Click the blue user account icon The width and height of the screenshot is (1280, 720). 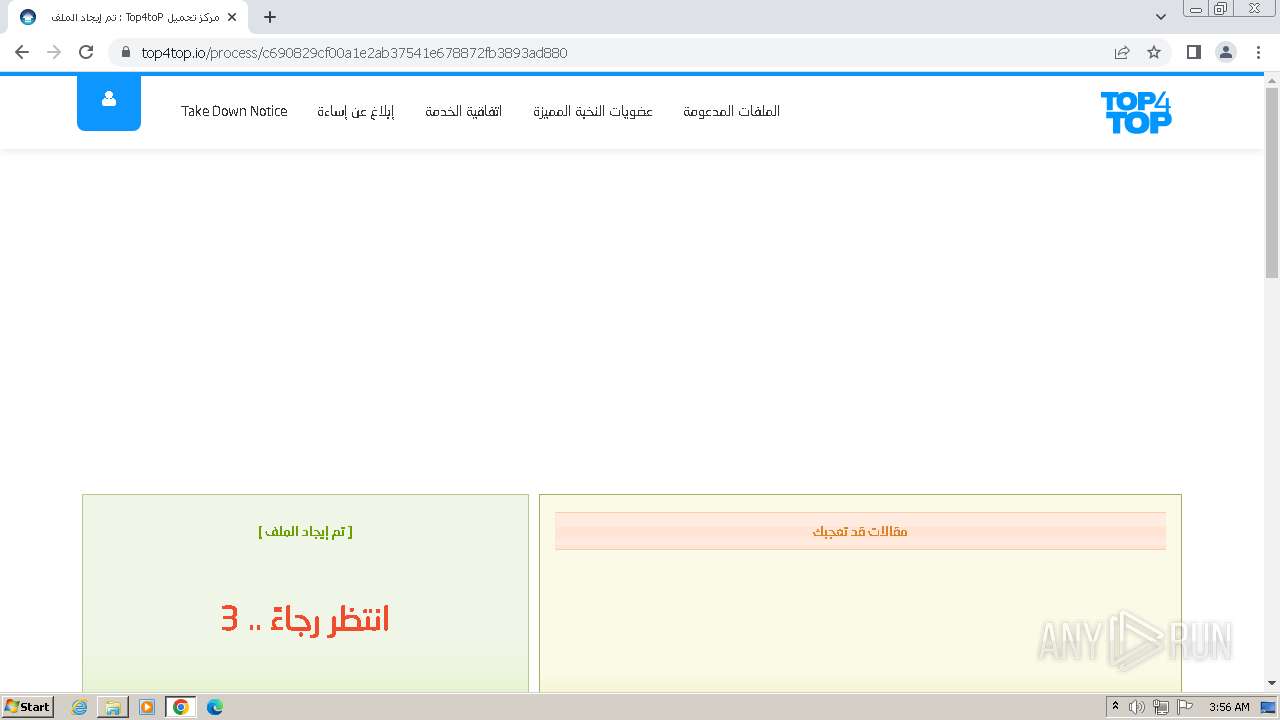[x=109, y=102]
